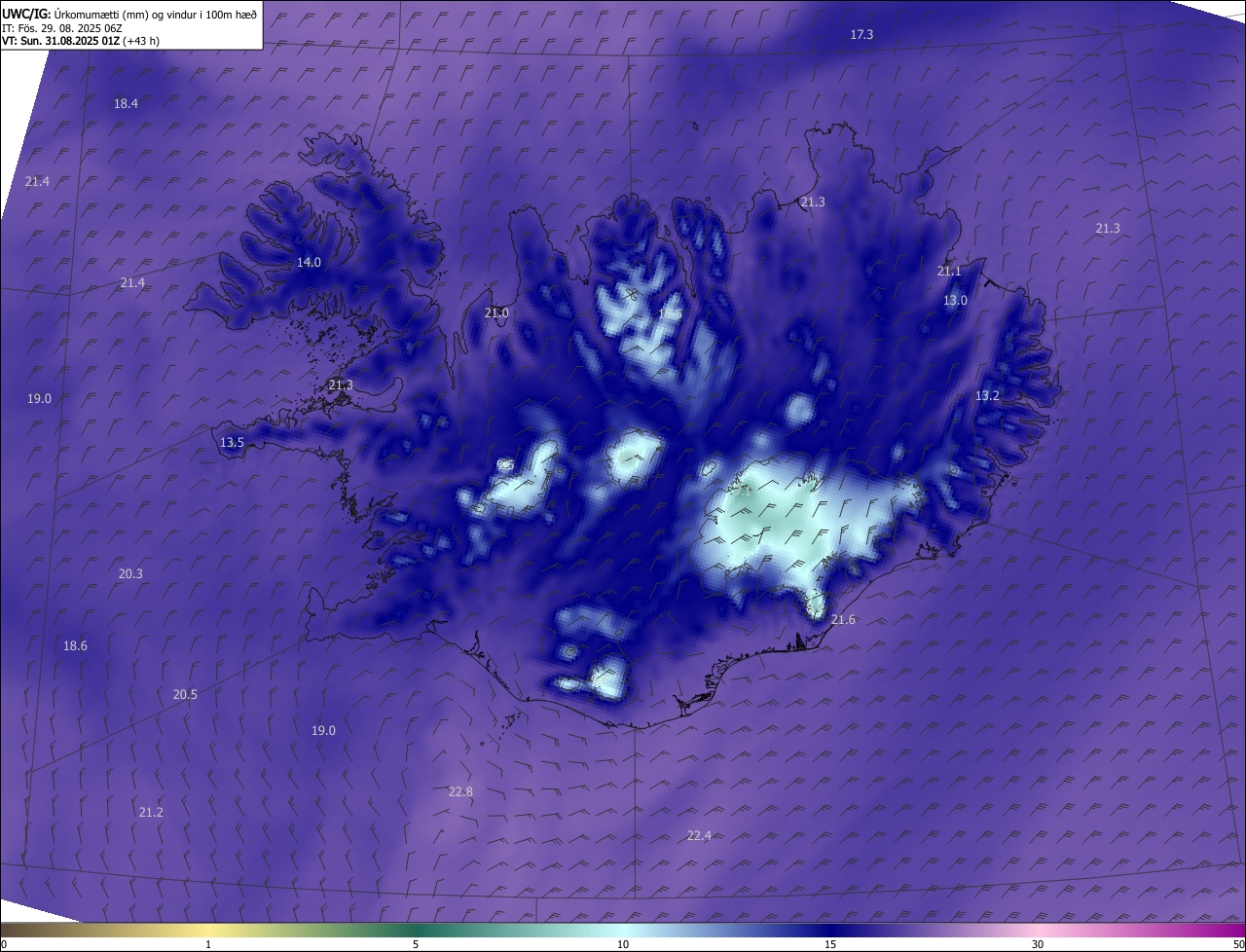Click the 21.6 value label
The height and width of the screenshot is (952, 1246).
tap(843, 620)
